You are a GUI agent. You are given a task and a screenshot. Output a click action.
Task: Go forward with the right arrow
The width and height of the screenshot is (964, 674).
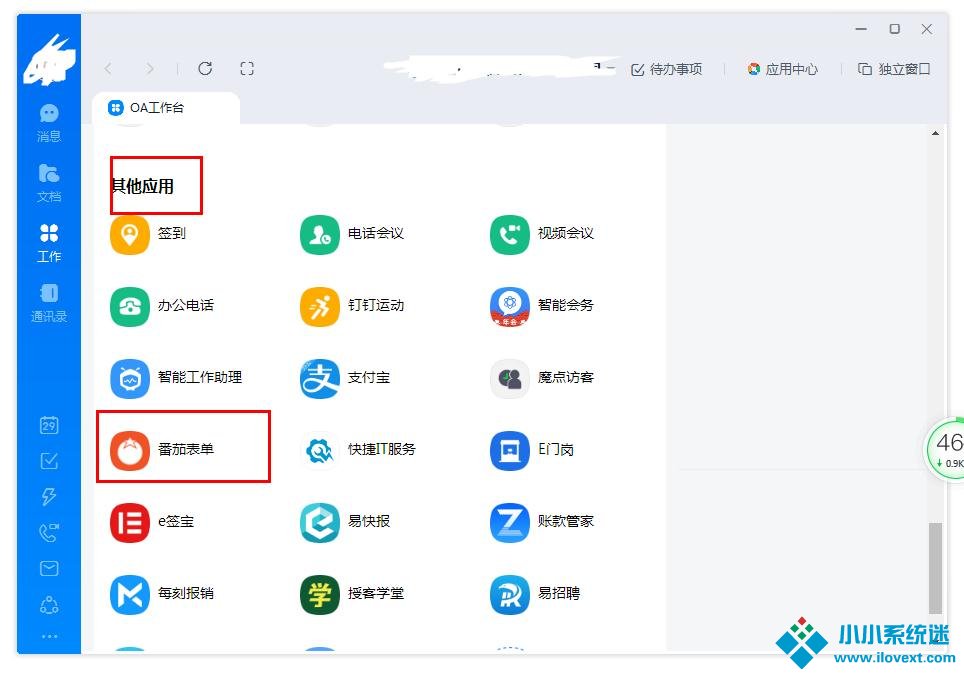point(150,68)
